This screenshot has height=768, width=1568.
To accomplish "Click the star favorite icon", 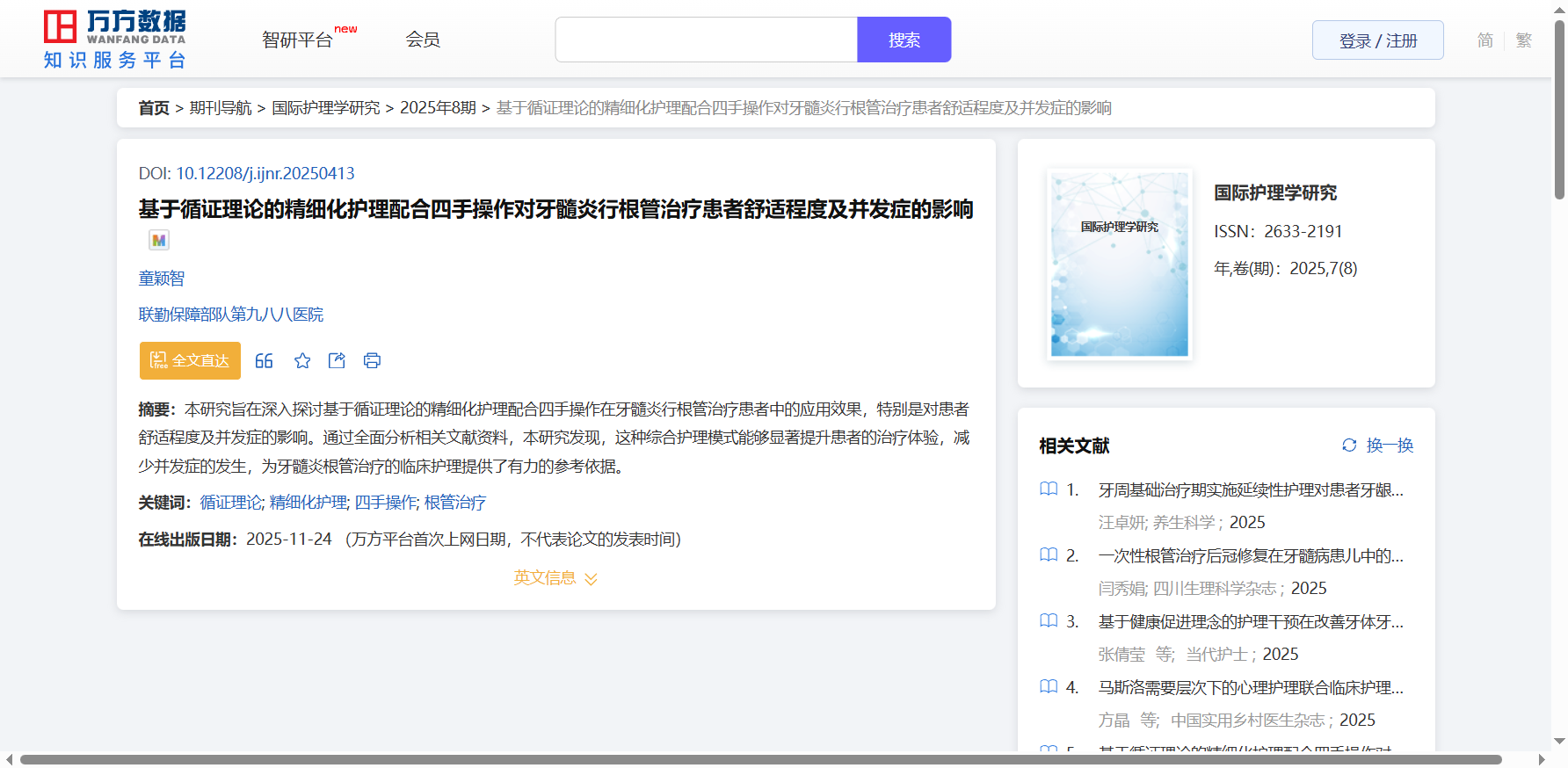I will 302,361.
